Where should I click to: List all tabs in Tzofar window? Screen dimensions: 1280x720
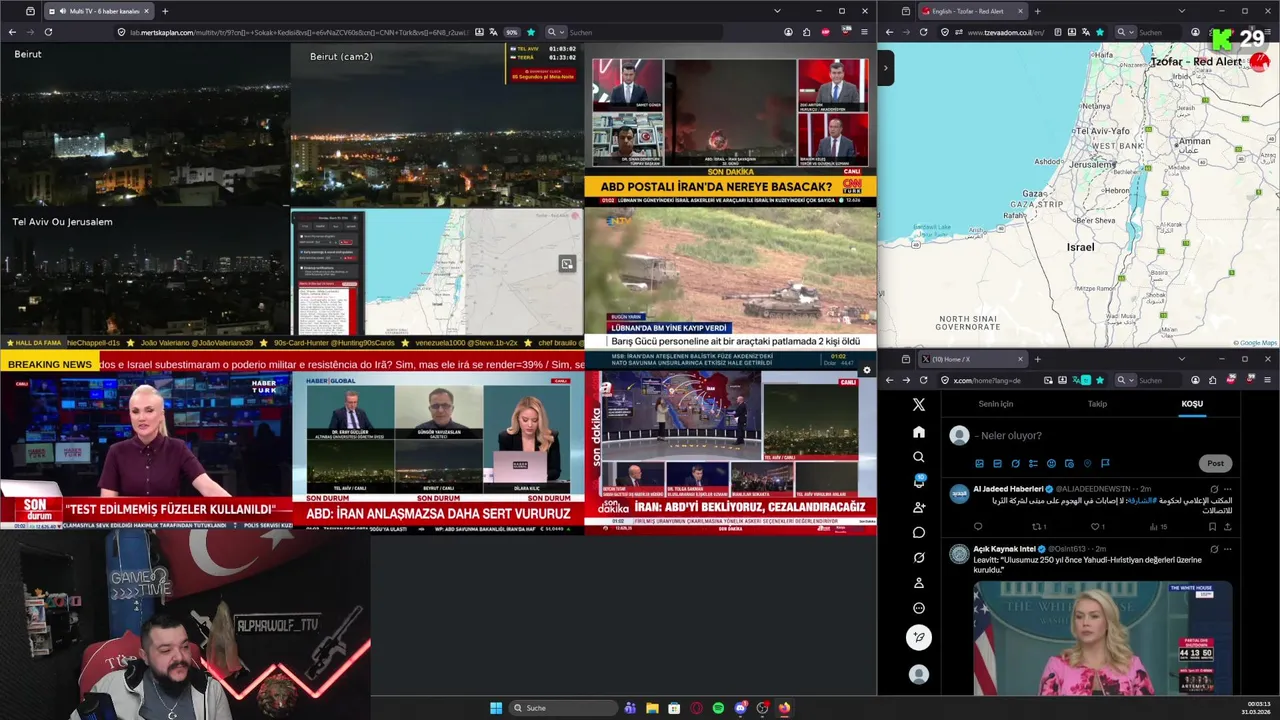(1181, 11)
